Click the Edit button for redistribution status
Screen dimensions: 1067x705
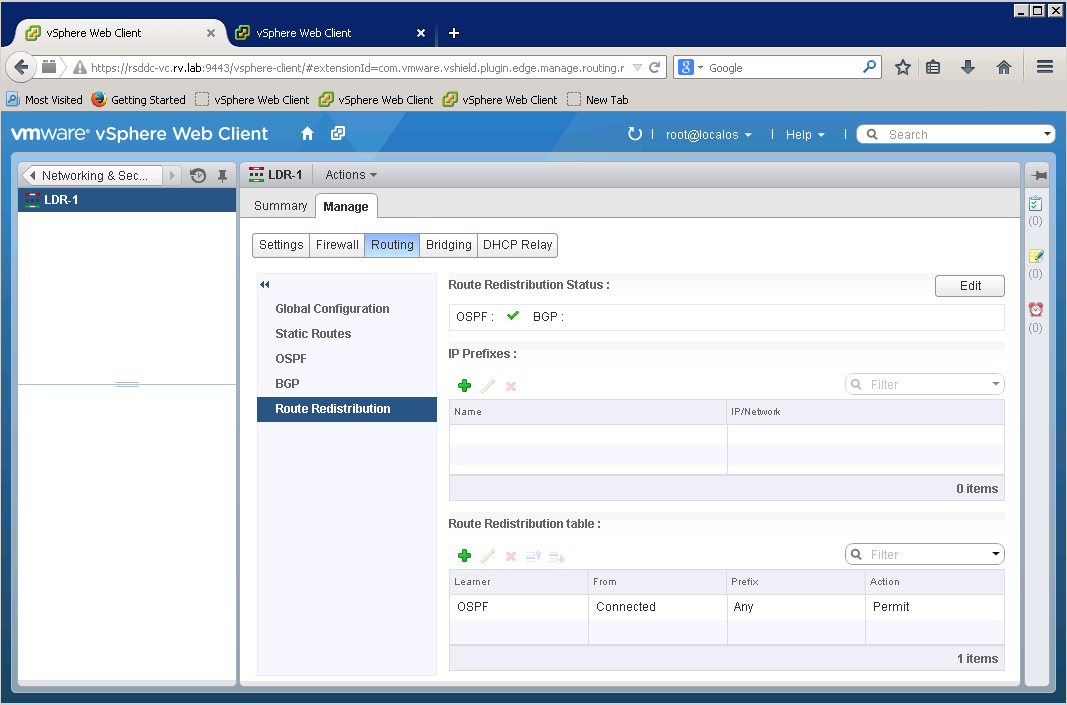970,286
